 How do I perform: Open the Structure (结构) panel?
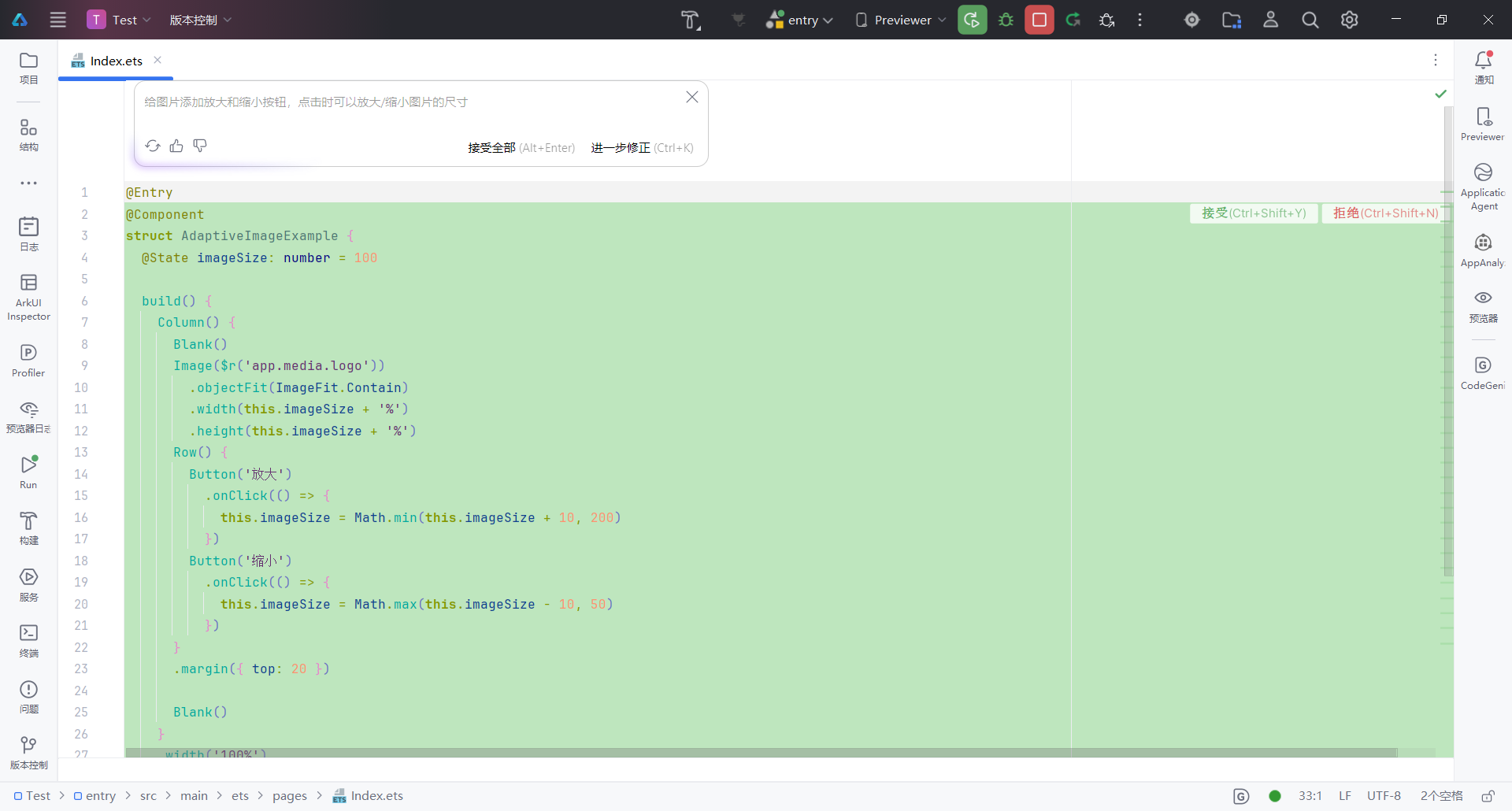28,135
